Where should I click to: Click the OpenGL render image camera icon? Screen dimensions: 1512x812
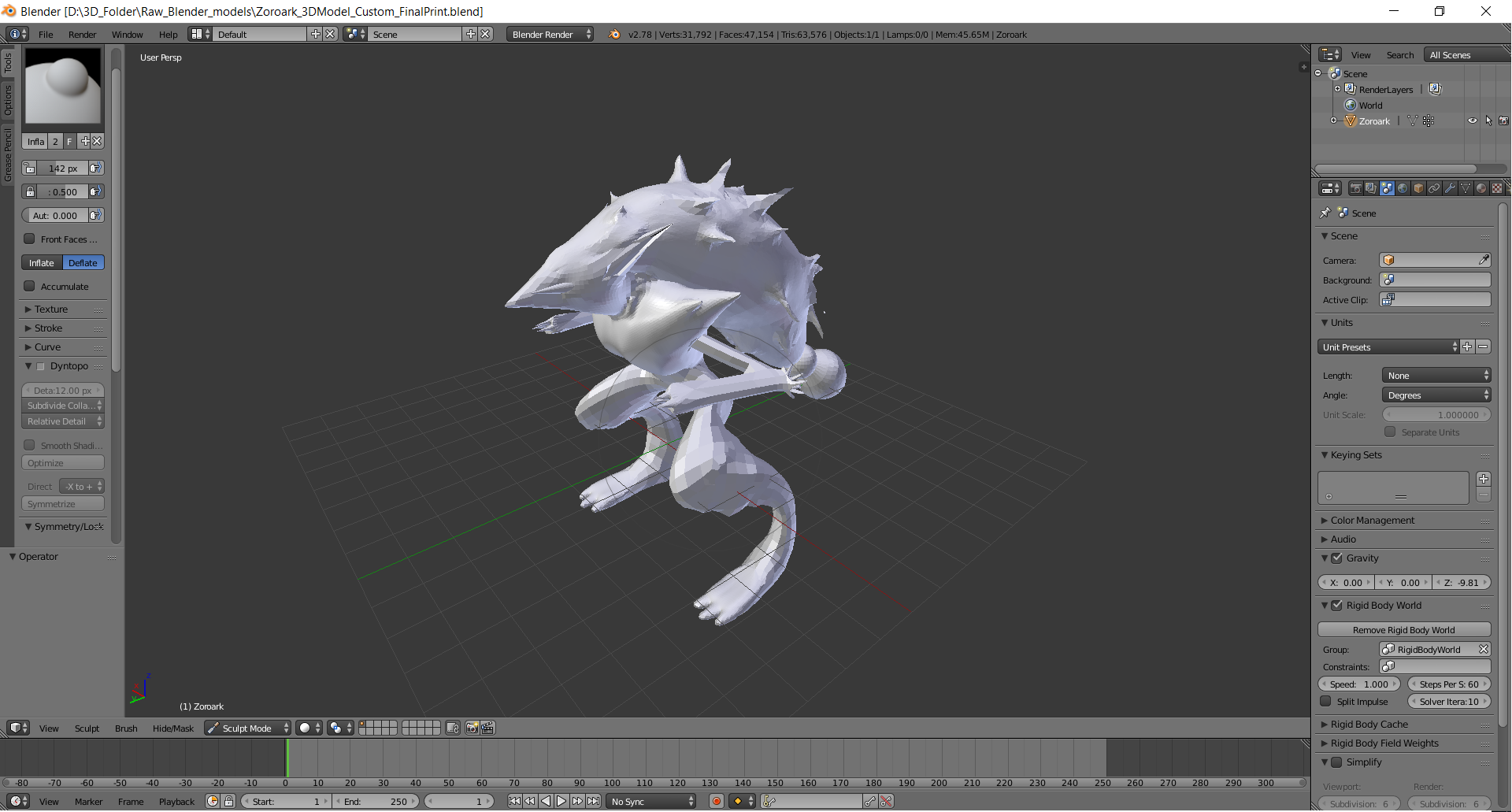[472, 728]
